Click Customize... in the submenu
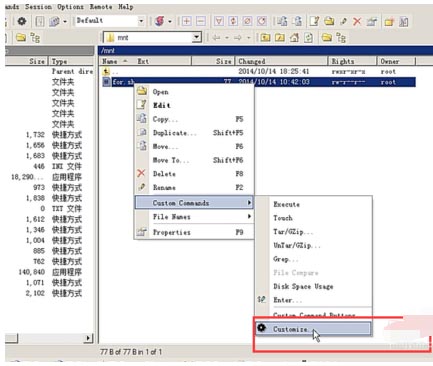This screenshot has height=366, width=433. (x=313, y=329)
